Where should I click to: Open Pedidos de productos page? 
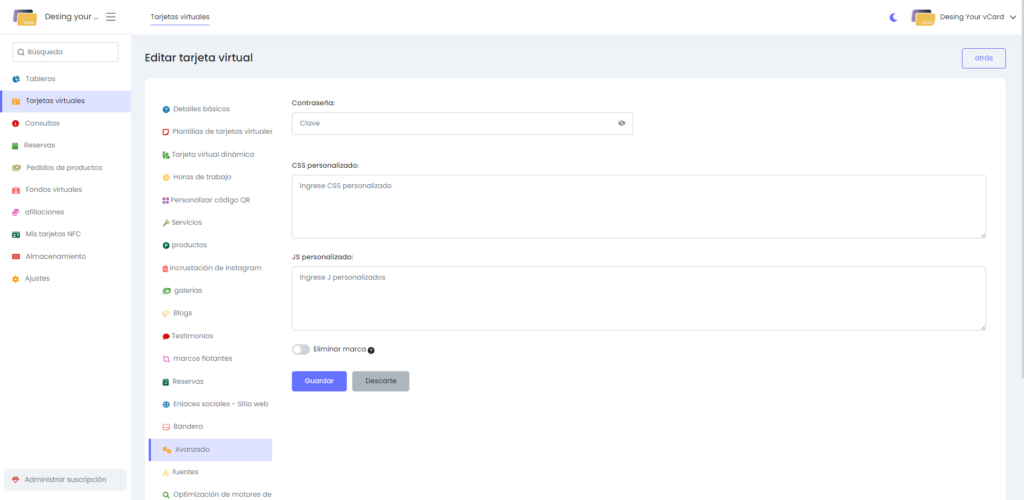click(63, 167)
